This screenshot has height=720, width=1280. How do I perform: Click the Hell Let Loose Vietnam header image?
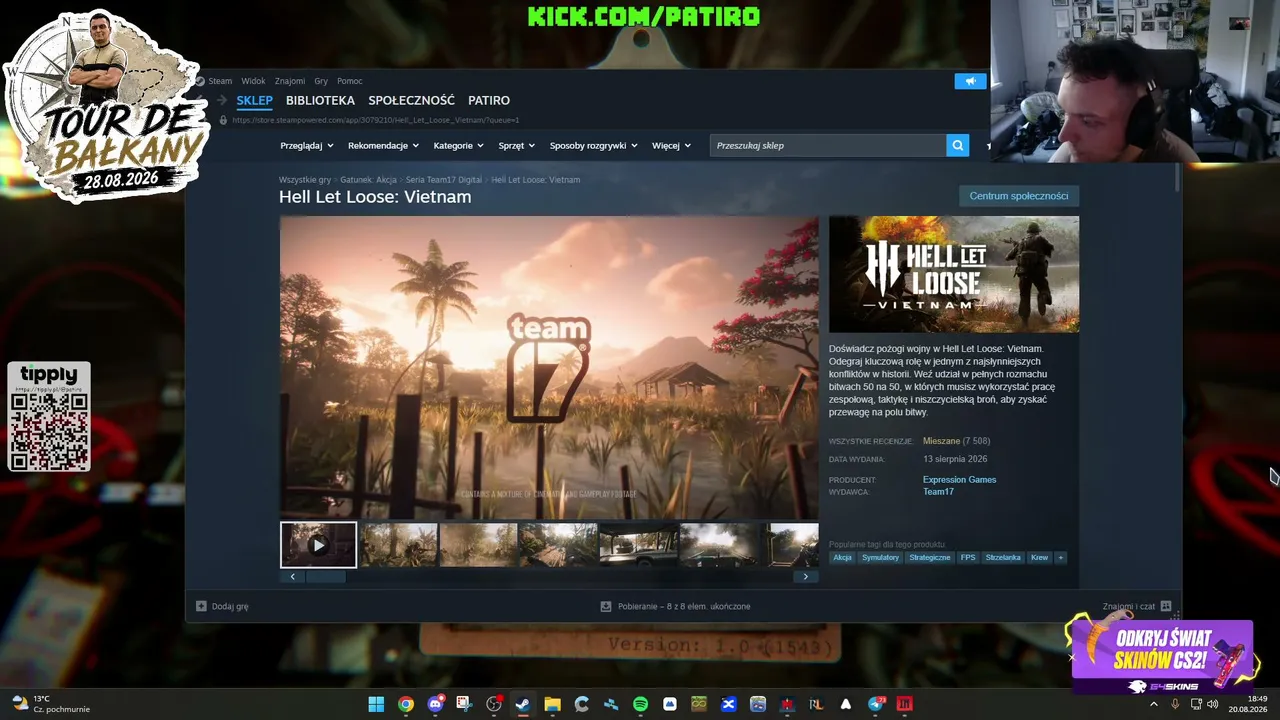[x=954, y=275]
